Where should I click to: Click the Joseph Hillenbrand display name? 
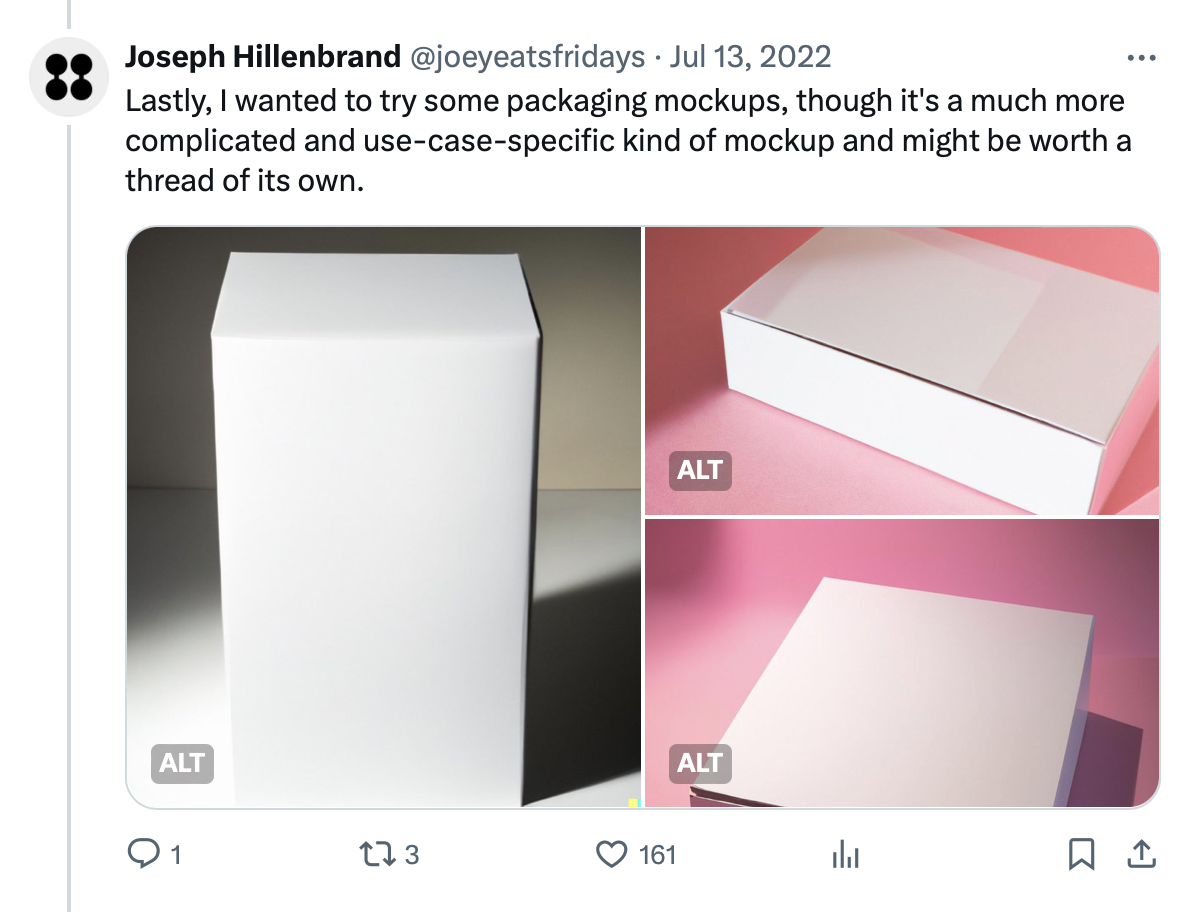coord(263,57)
